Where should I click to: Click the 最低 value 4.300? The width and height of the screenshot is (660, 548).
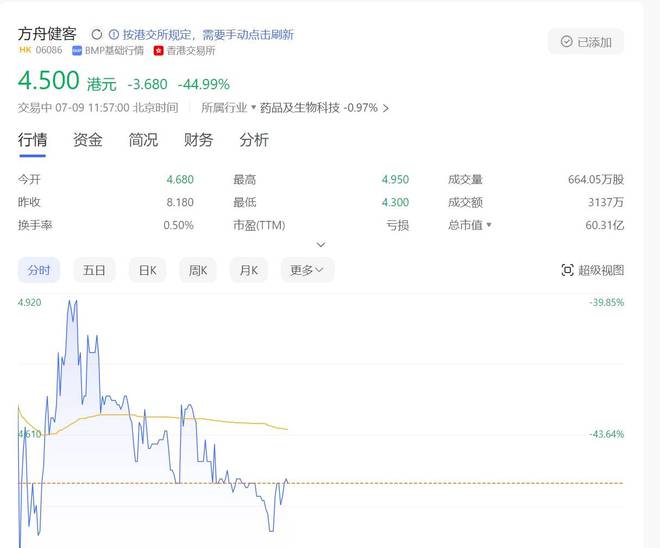[x=395, y=202]
